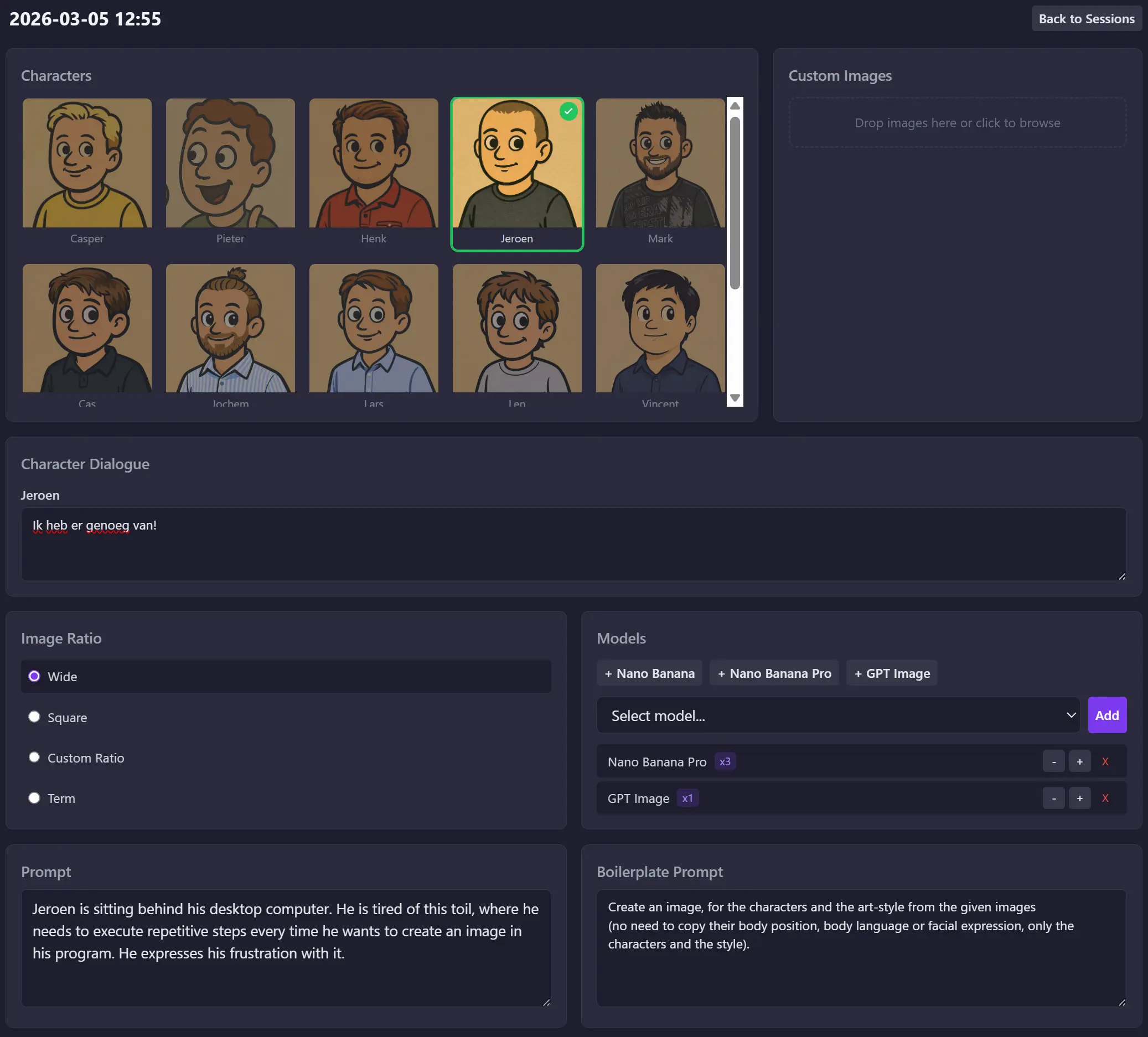The width and height of the screenshot is (1148, 1037).
Task: Open the Select model dropdown
Action: tap(837, 715)
